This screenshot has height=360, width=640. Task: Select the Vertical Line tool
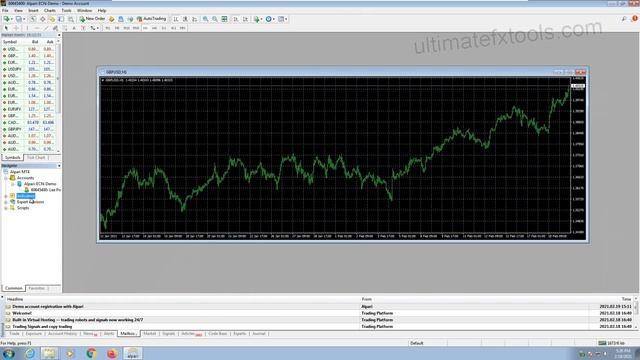[x=27, y=28]
